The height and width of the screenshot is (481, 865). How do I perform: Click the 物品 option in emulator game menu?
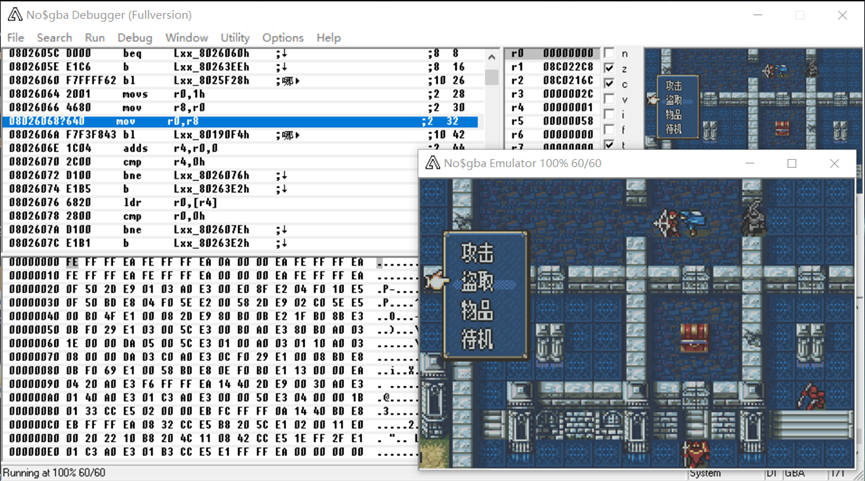[477, 311]
